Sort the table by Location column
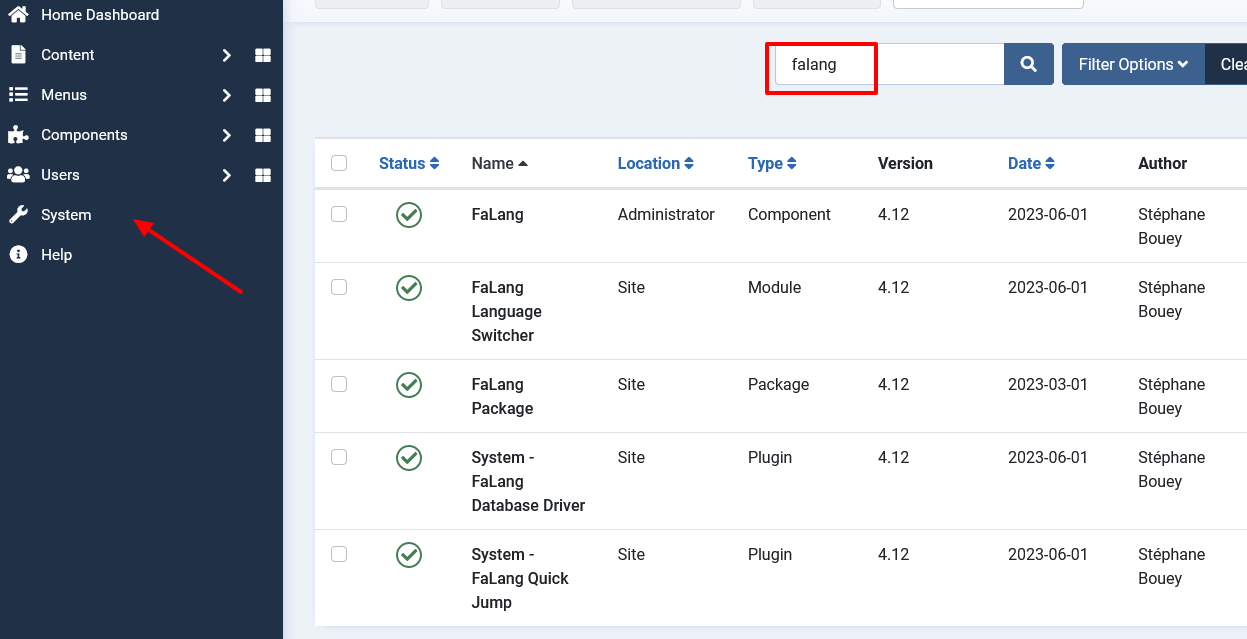Viewport: 1247px width, 639px height. (656, 163)
